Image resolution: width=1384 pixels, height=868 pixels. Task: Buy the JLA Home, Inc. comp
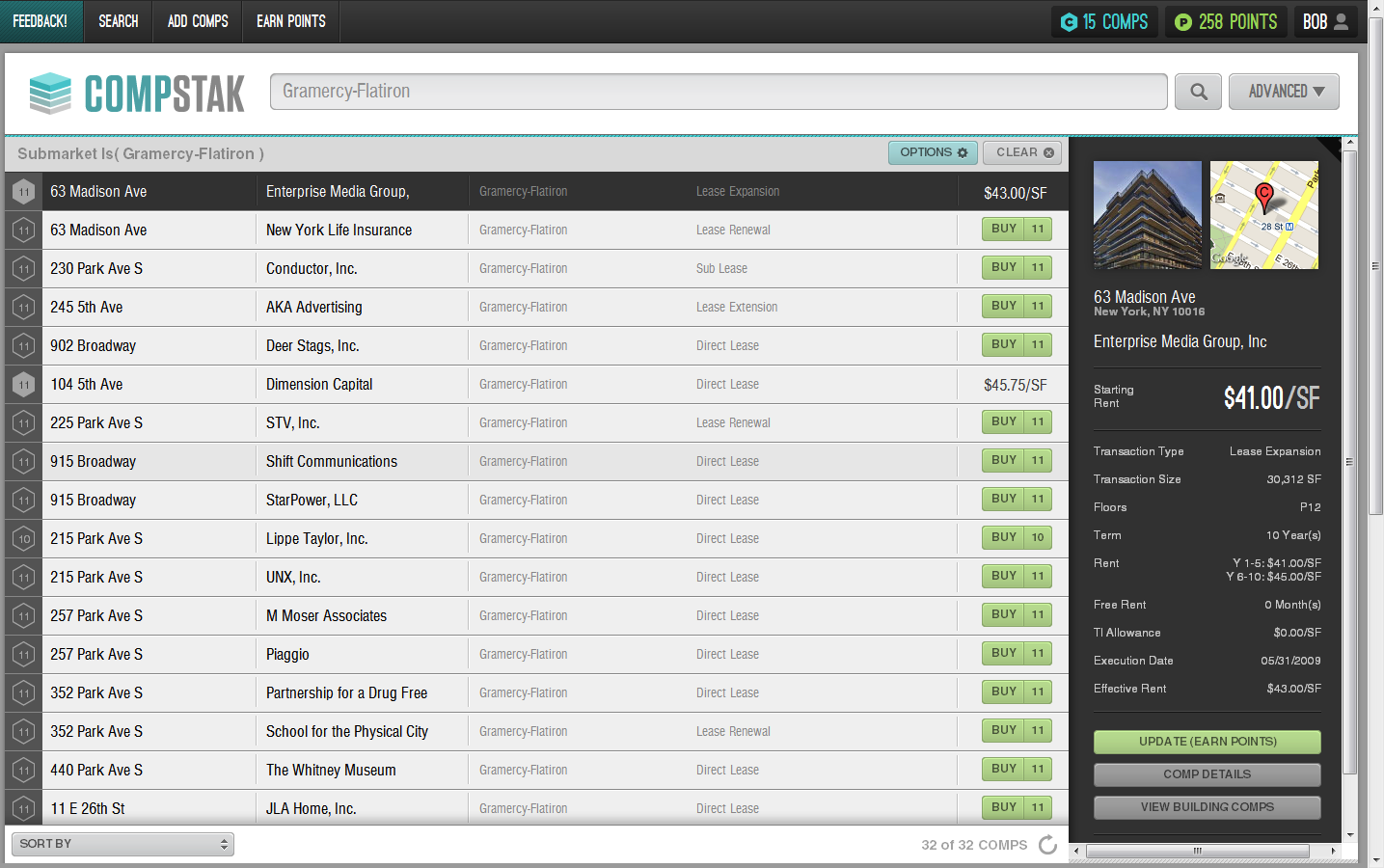tap(1018, 808)
